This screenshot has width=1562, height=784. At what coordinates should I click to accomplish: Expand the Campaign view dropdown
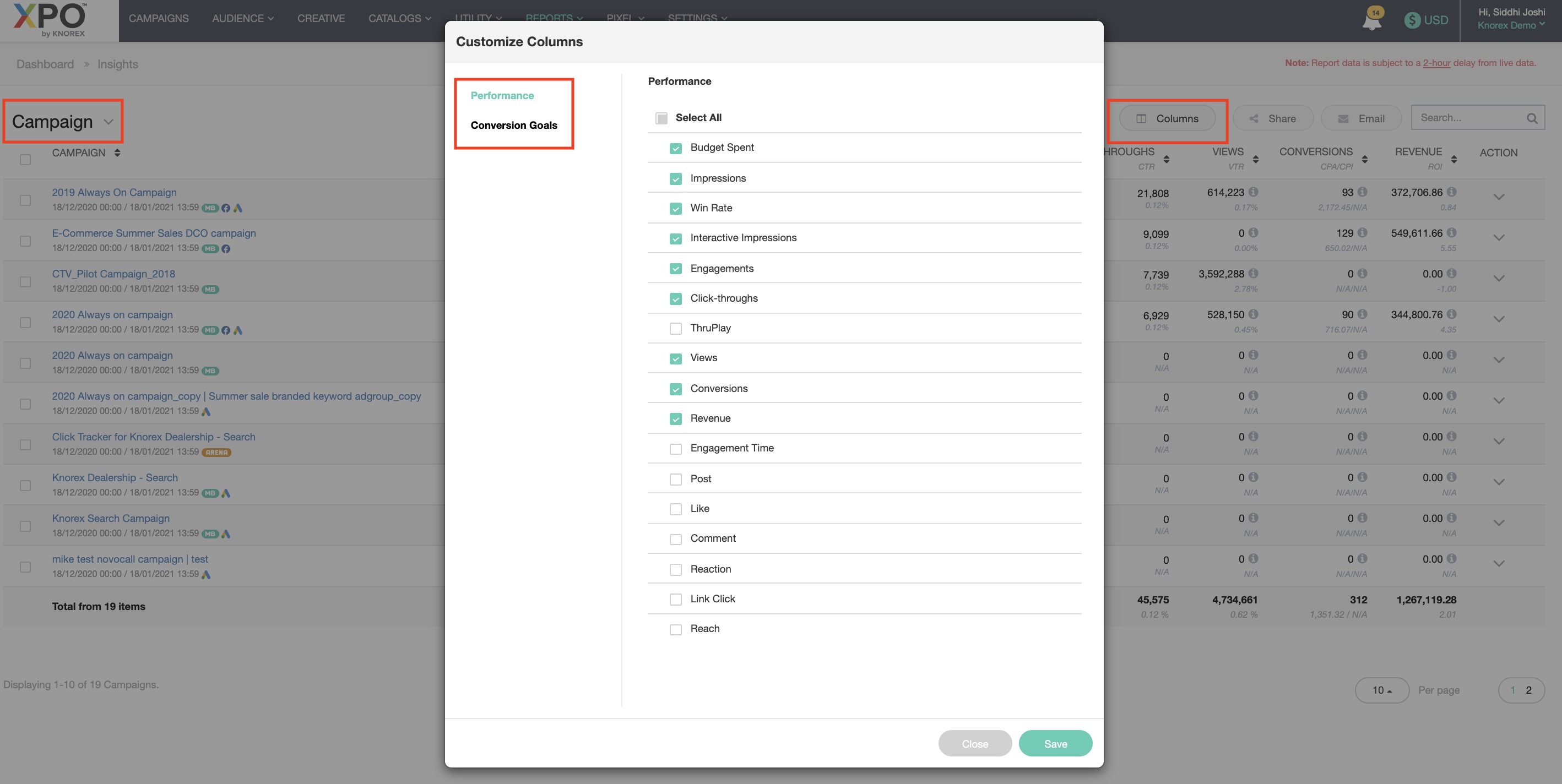[x=109, y=122]
